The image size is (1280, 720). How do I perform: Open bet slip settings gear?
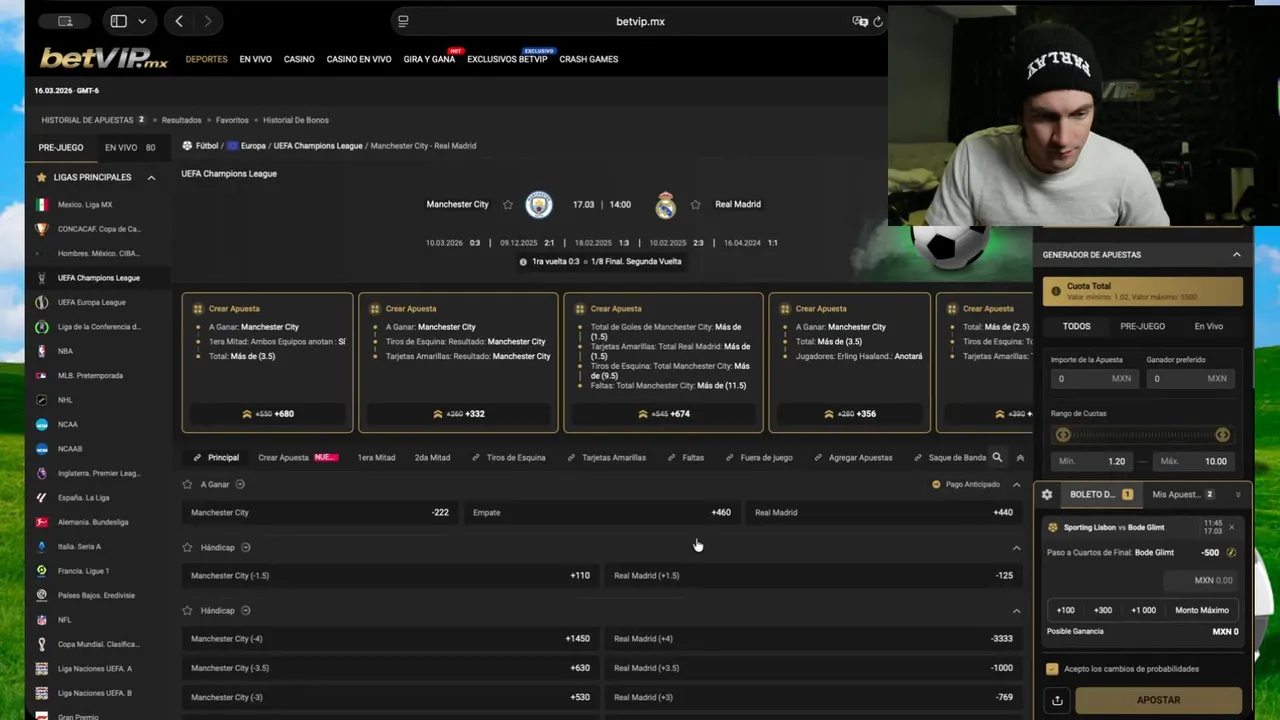(x=1047, y=494)
